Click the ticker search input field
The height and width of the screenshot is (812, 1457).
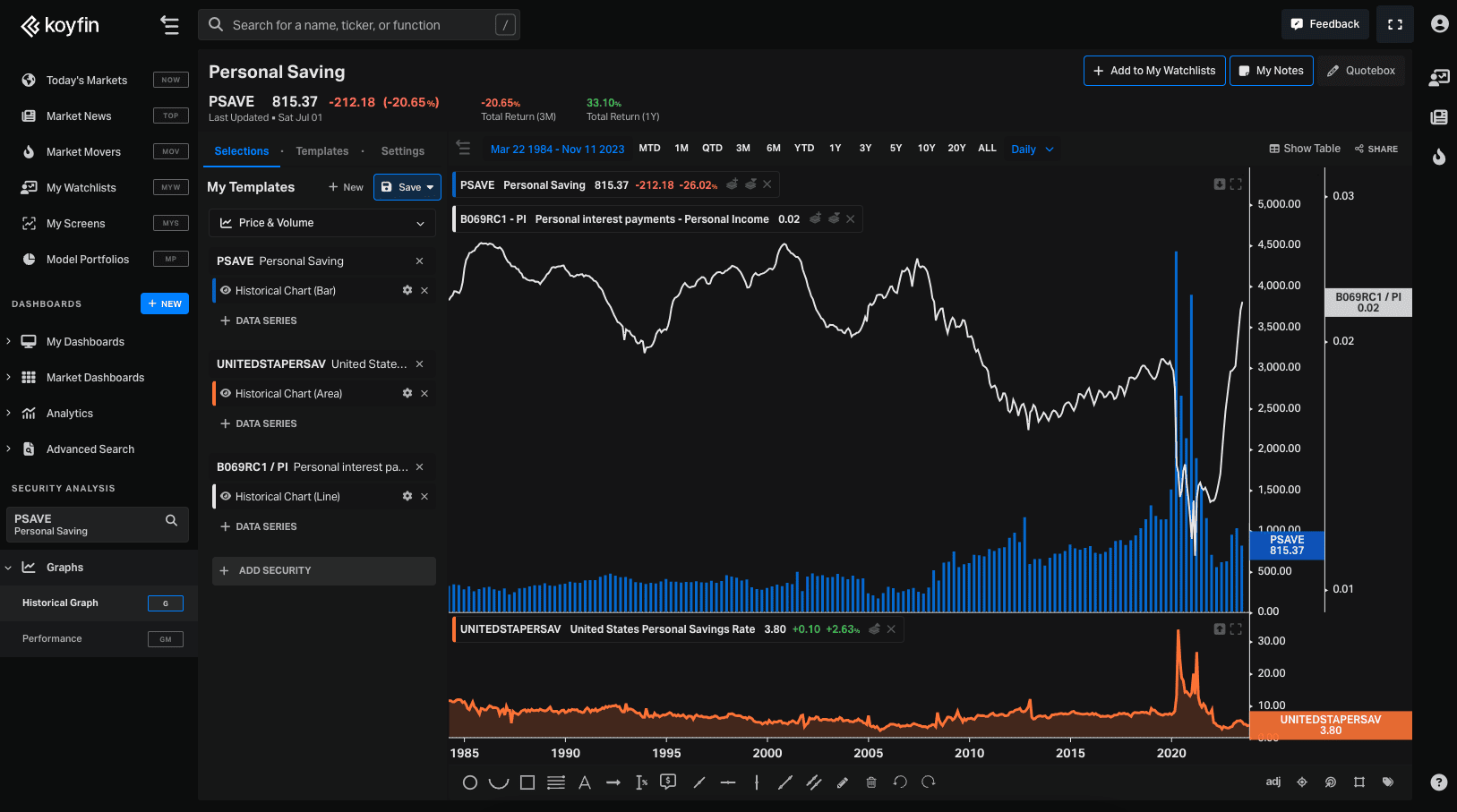point(358,25)
